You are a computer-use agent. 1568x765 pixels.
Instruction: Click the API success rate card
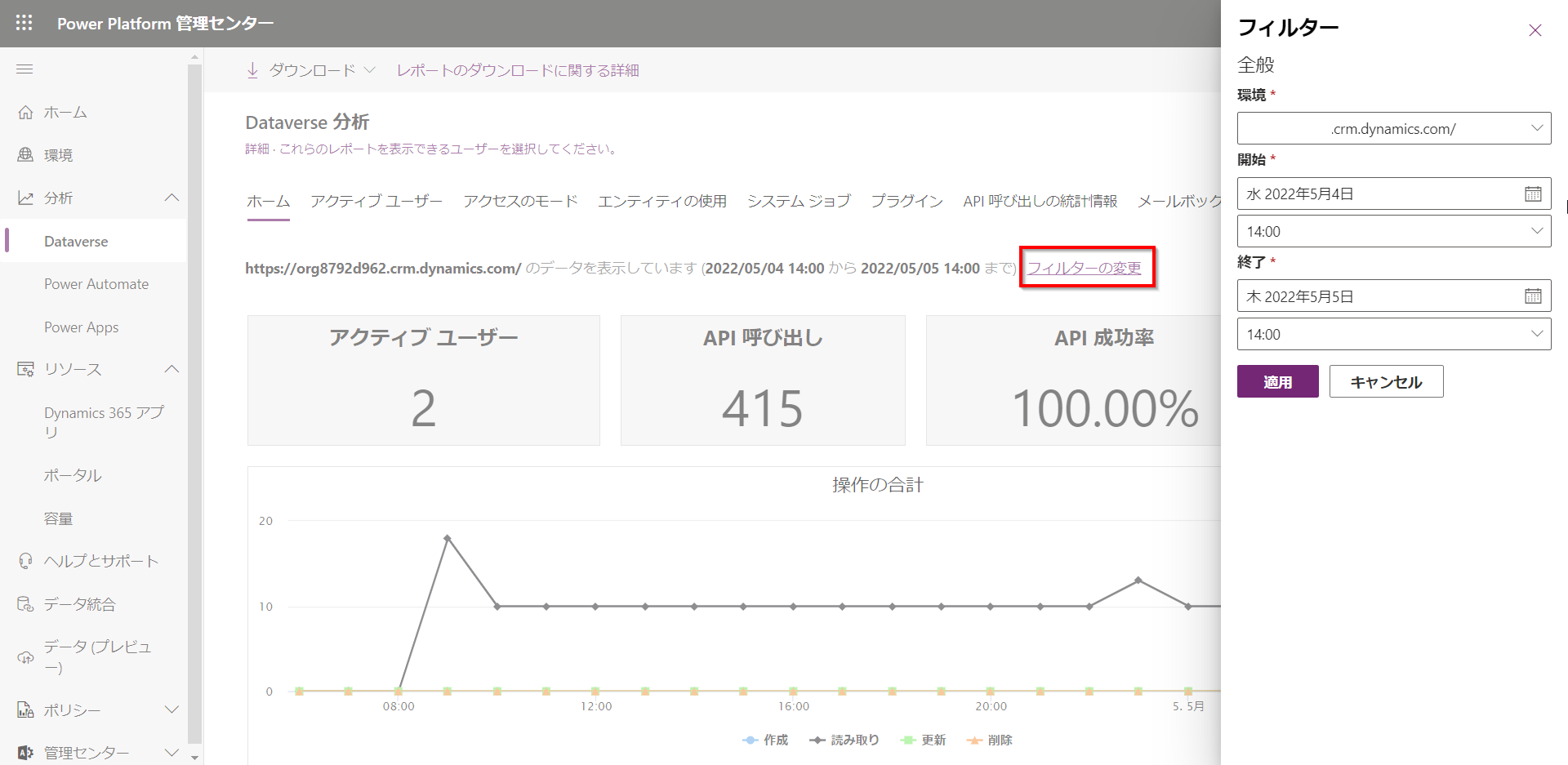tap(1074, 380)
